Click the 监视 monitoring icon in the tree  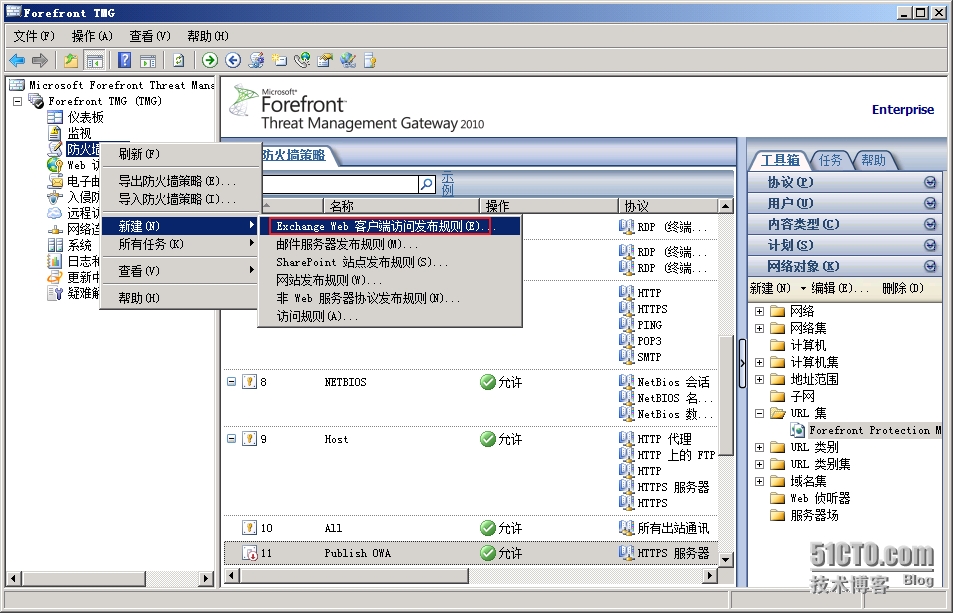(x=56, y=133)
